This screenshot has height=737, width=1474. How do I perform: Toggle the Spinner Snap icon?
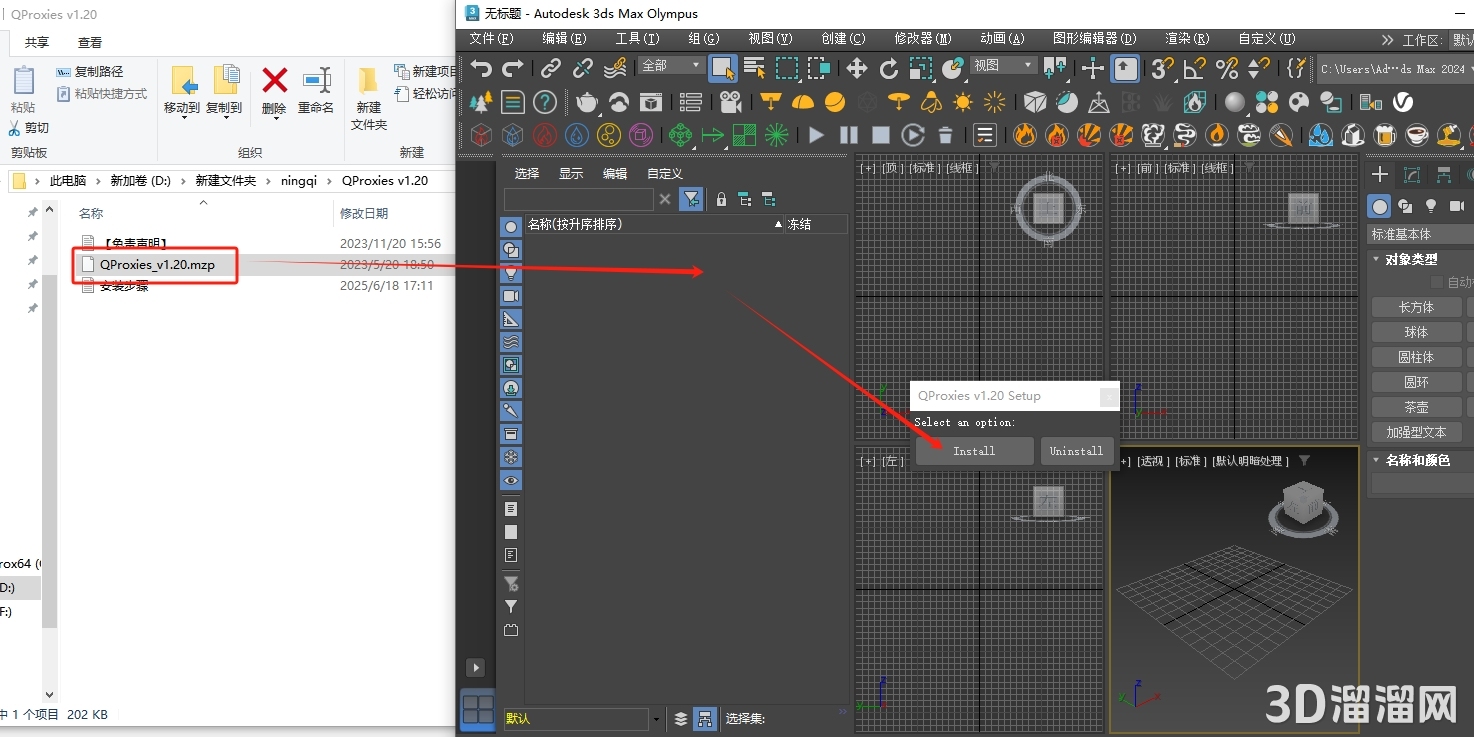(1259, 68)
